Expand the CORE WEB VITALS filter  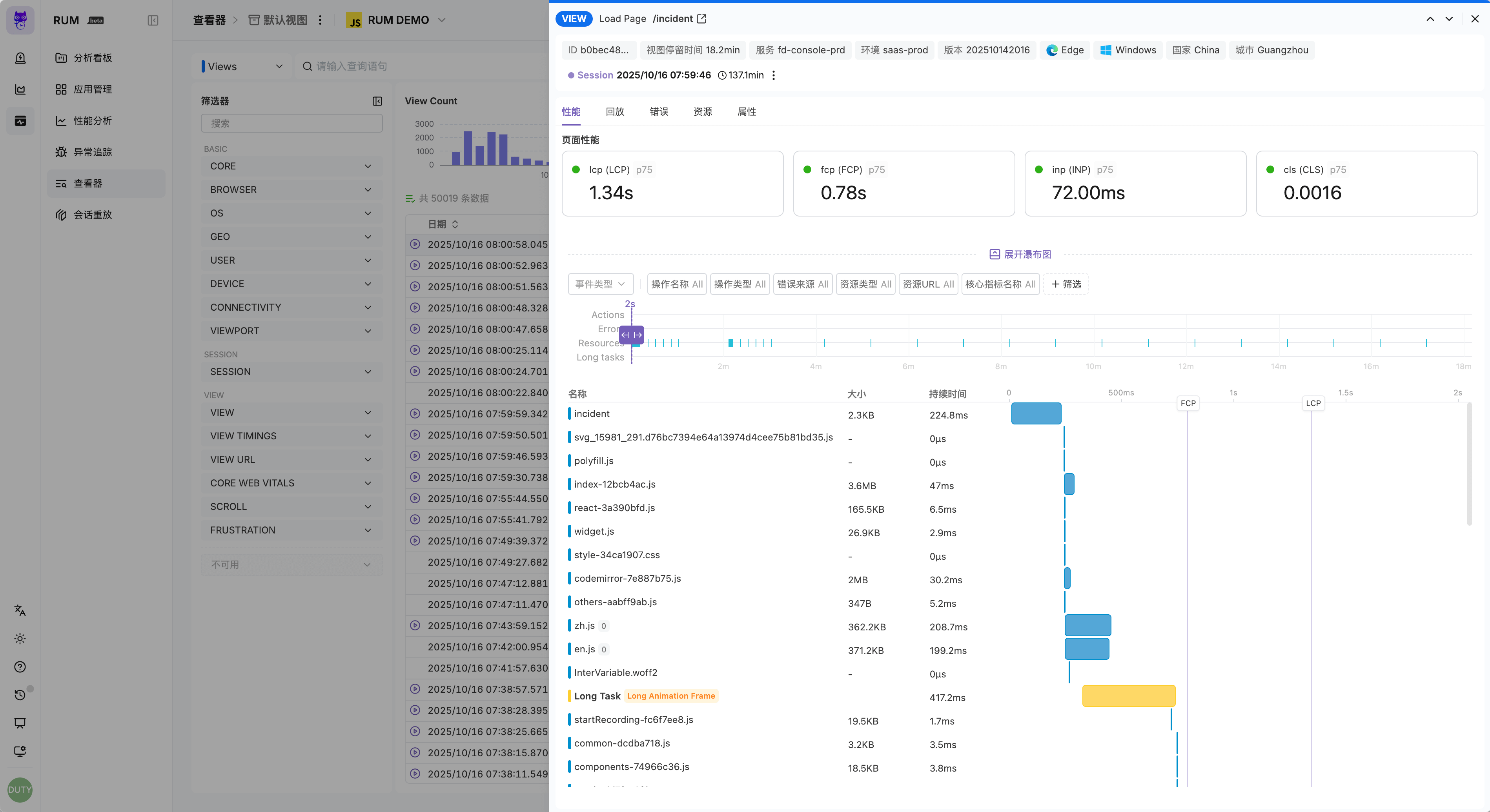click(x=291, y=483)
